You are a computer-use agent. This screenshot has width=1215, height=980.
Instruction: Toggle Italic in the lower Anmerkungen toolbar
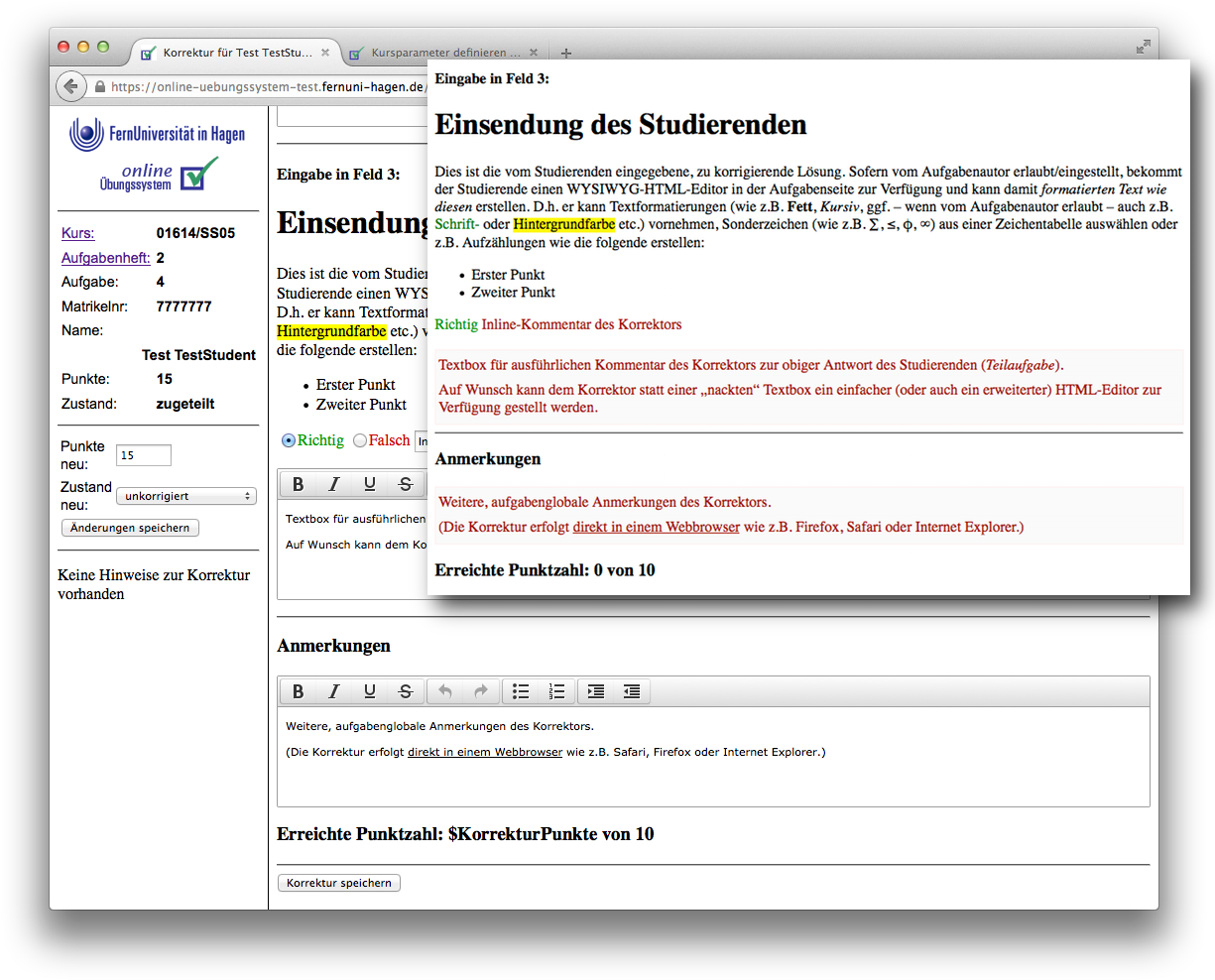(x=334, y=691)
